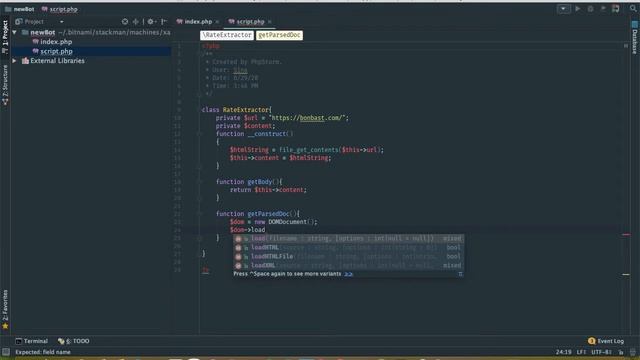Choose loadHTMLFile completion suggestion
The height and width of the screenshot is (360, 640).
(348, 256)
